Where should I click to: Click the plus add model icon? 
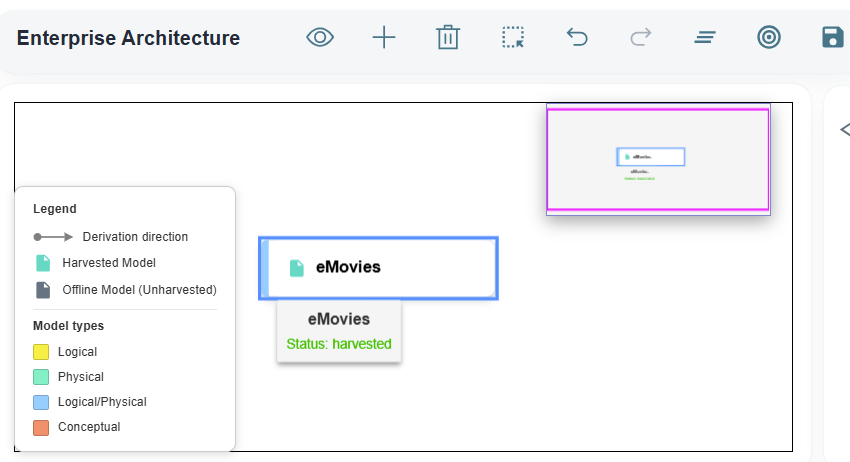(384, 37)
